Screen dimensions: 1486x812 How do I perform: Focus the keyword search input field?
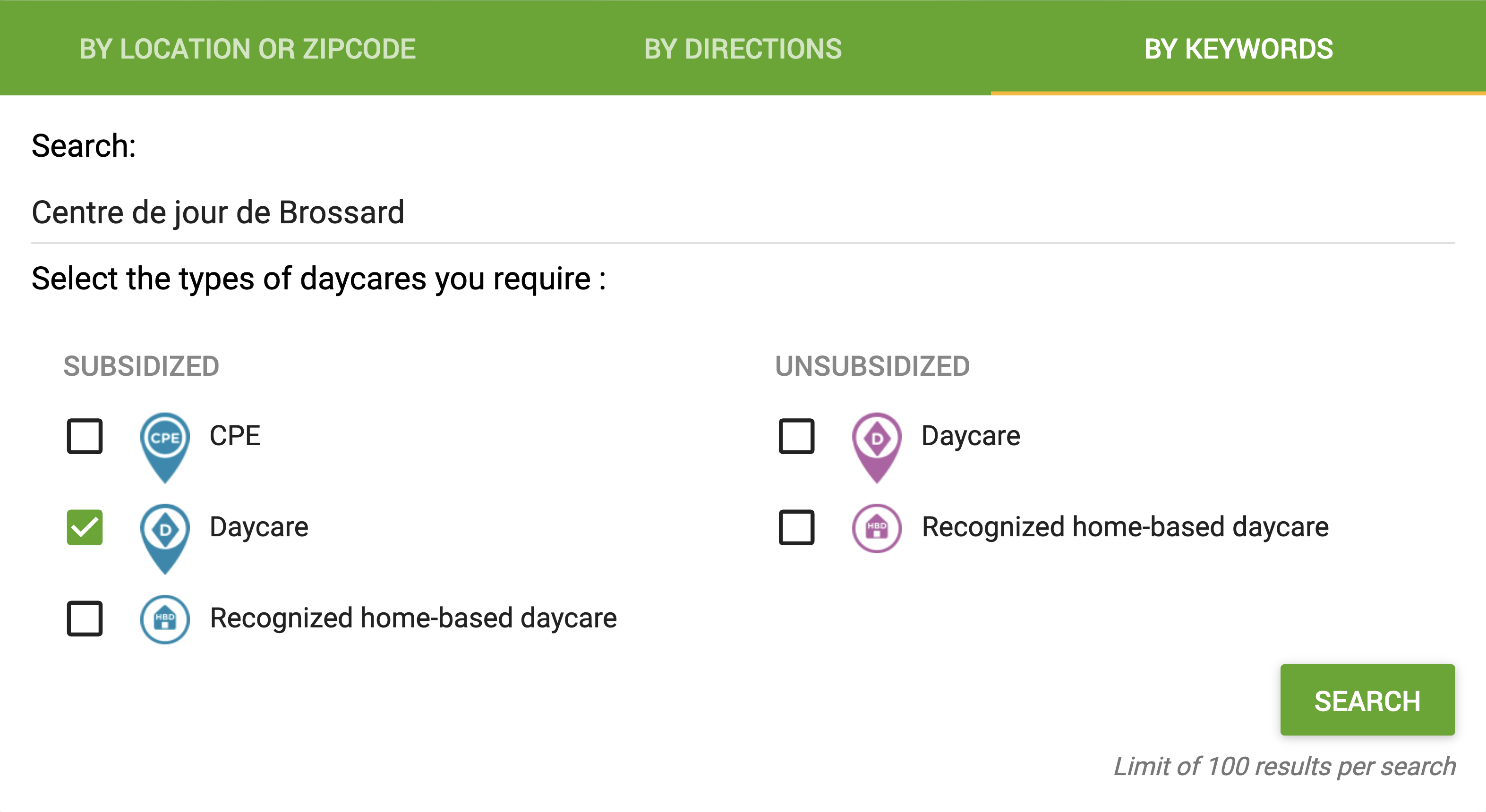pyautogui.click(x=743, y=212)
